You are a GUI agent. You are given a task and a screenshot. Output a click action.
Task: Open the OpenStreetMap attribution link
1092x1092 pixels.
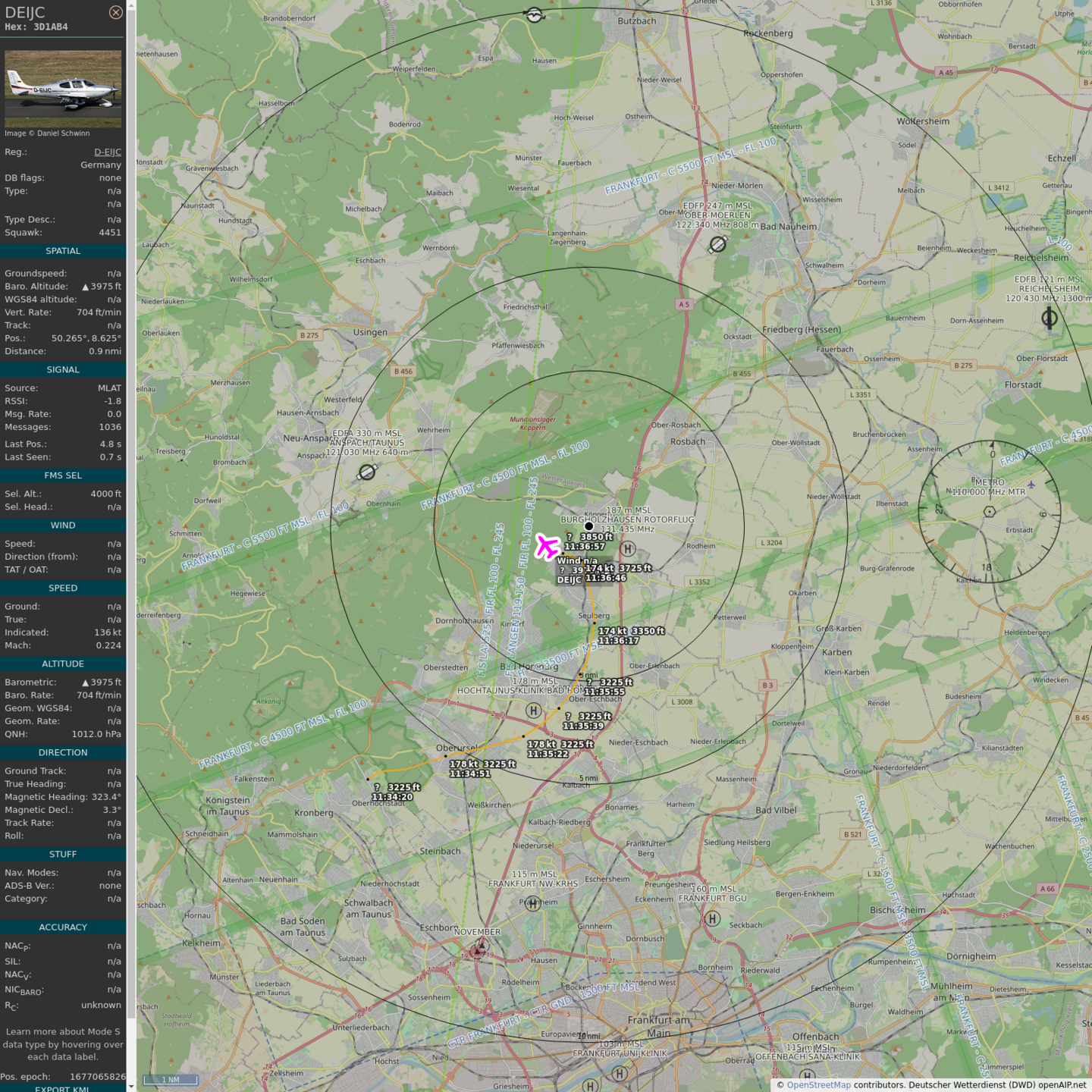[818, 1084]
